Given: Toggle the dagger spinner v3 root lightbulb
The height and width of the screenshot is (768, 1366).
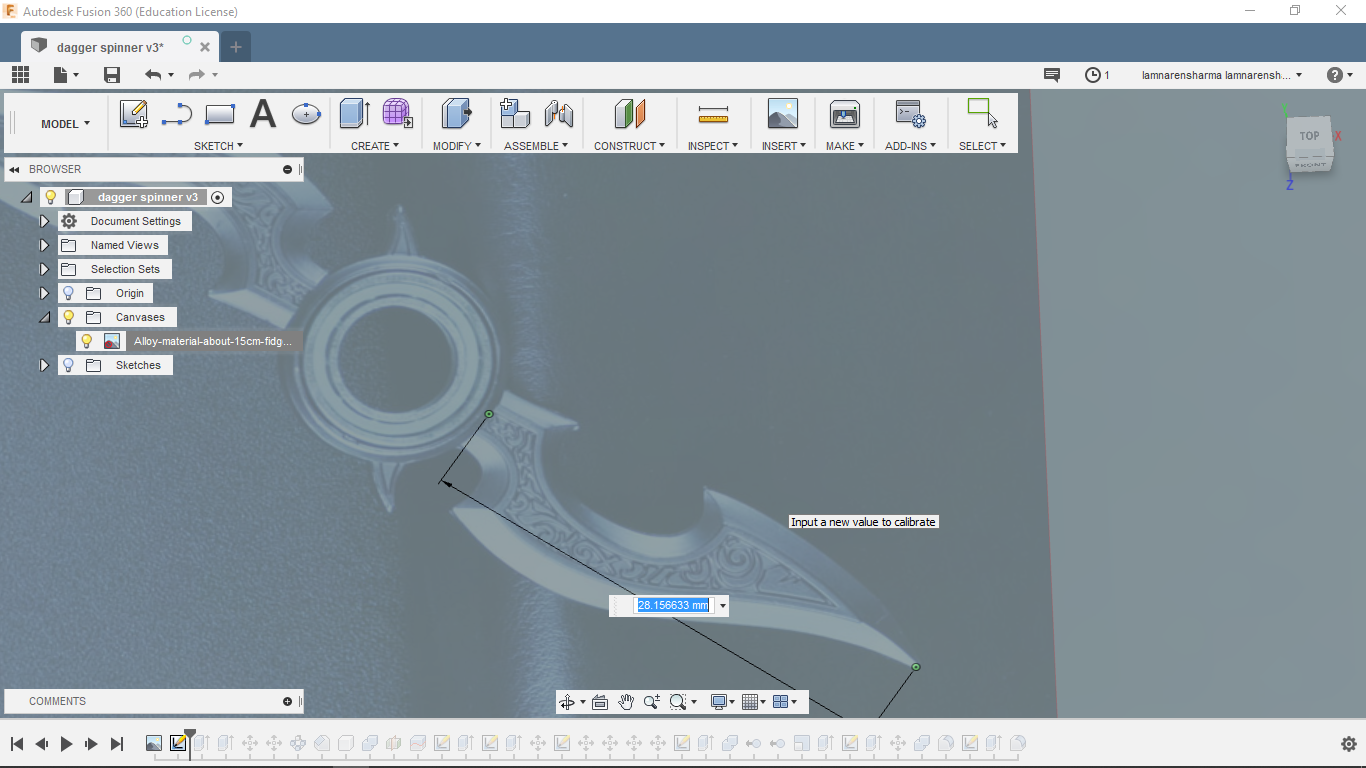Looking at the screenshot, I should 51,197.
